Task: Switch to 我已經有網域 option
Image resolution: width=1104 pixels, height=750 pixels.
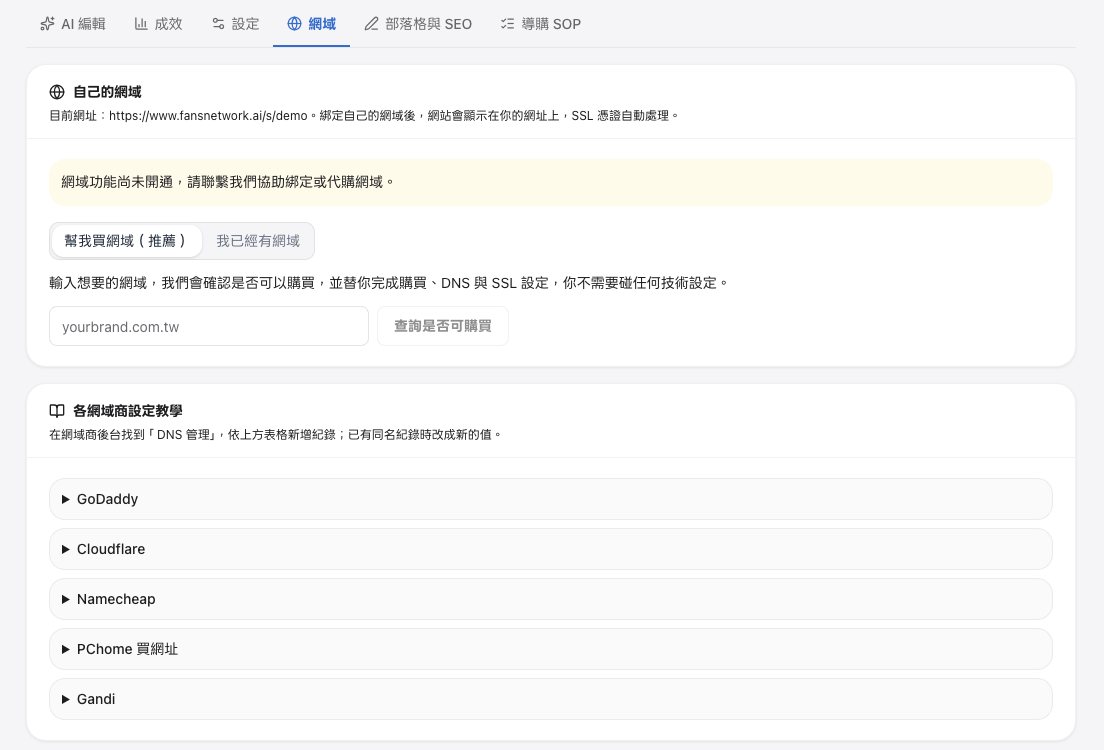Action: click(258, 241)
